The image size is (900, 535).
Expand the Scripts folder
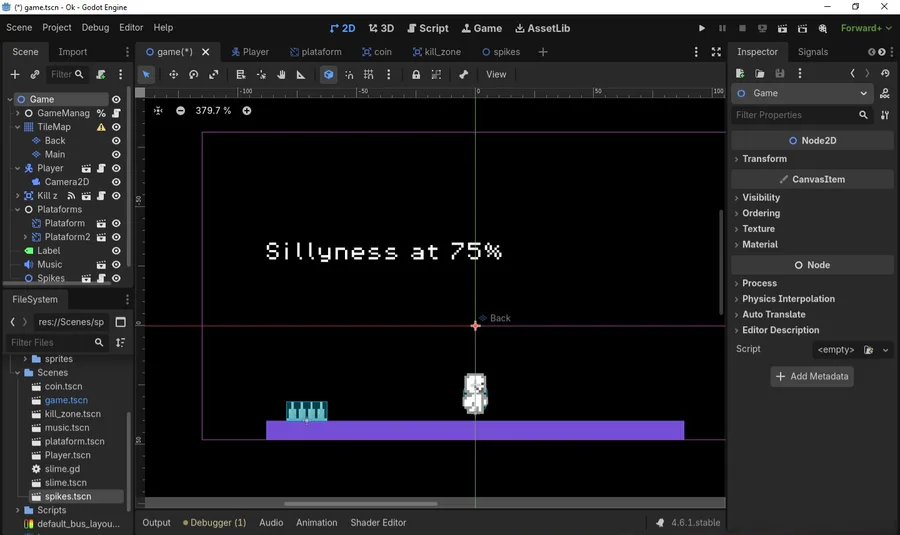18,510
